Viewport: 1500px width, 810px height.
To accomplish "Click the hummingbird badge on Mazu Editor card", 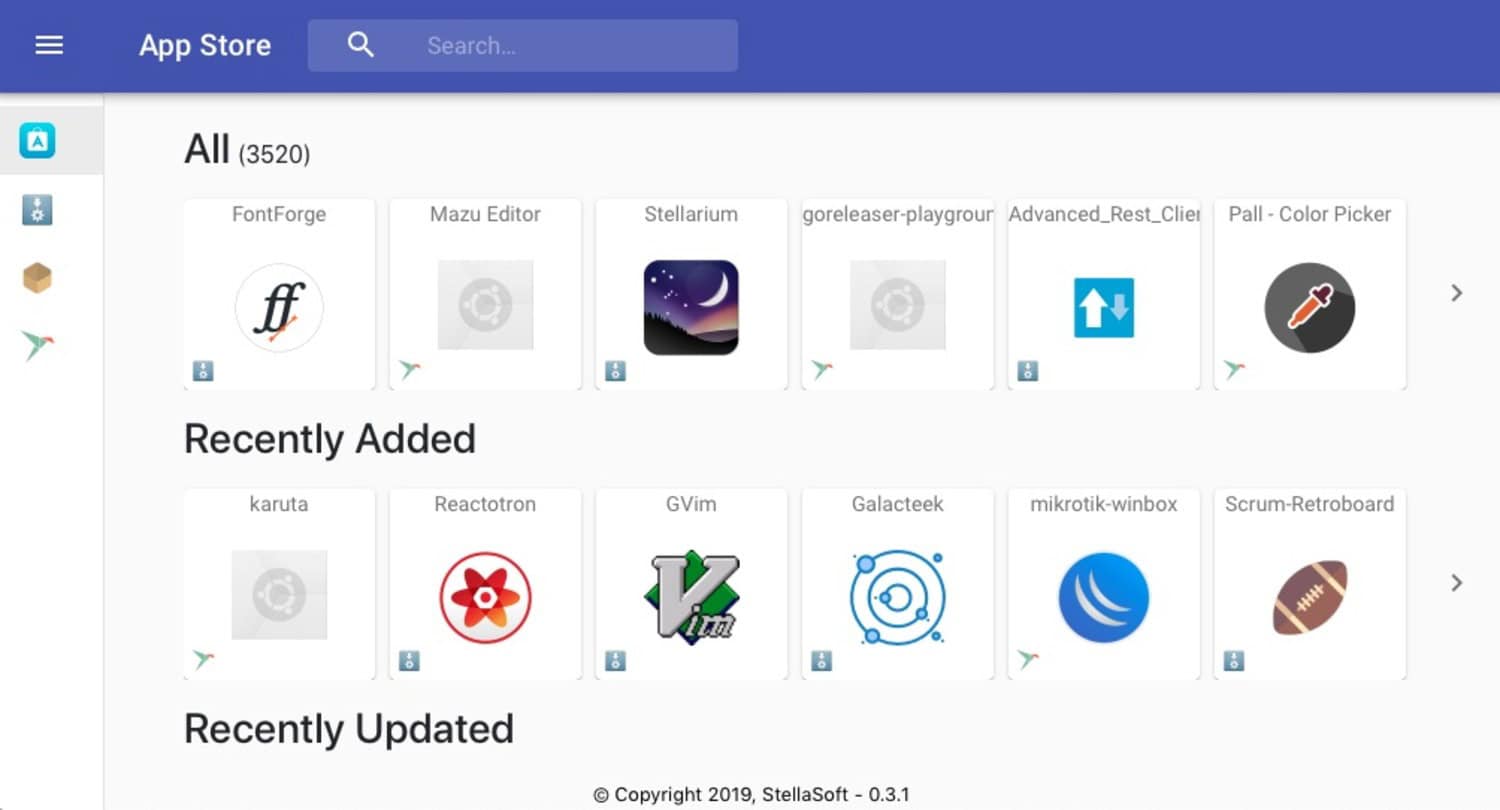I will pyautogui.click(x=409, y=371).
